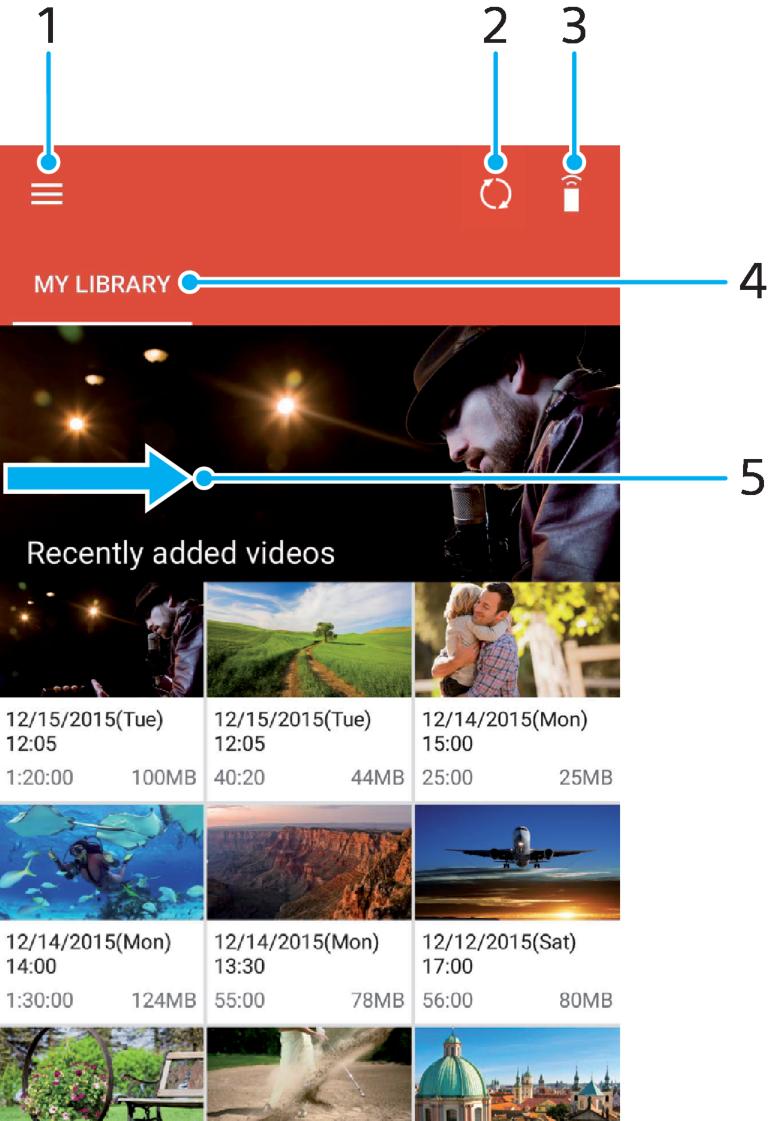The width and height of the screenshot is (768, 1121).
Task: Select the 44MB video's date text
Action: pos(292,731)
